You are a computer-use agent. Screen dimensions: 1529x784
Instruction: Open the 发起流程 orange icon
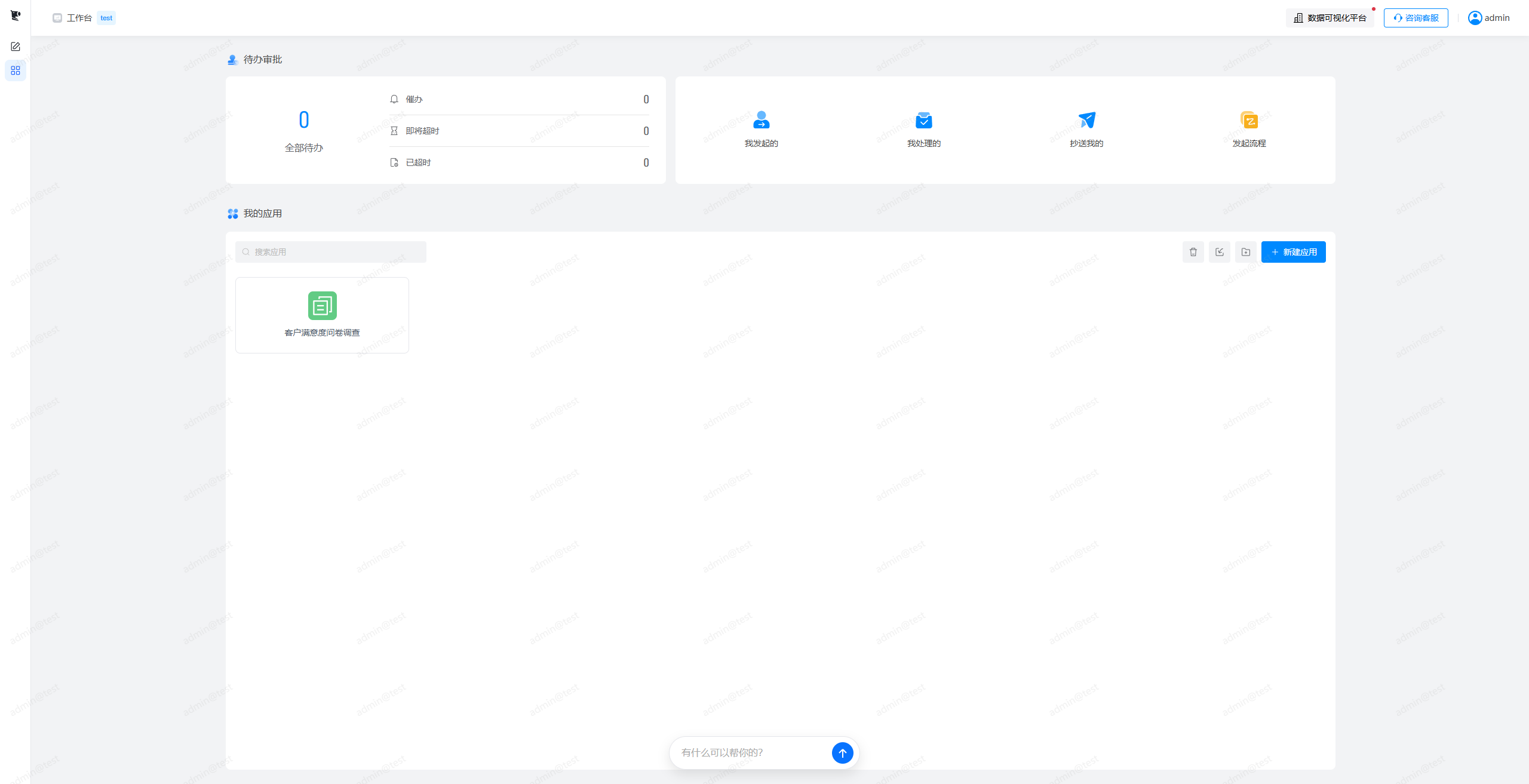coord(1249,120)
